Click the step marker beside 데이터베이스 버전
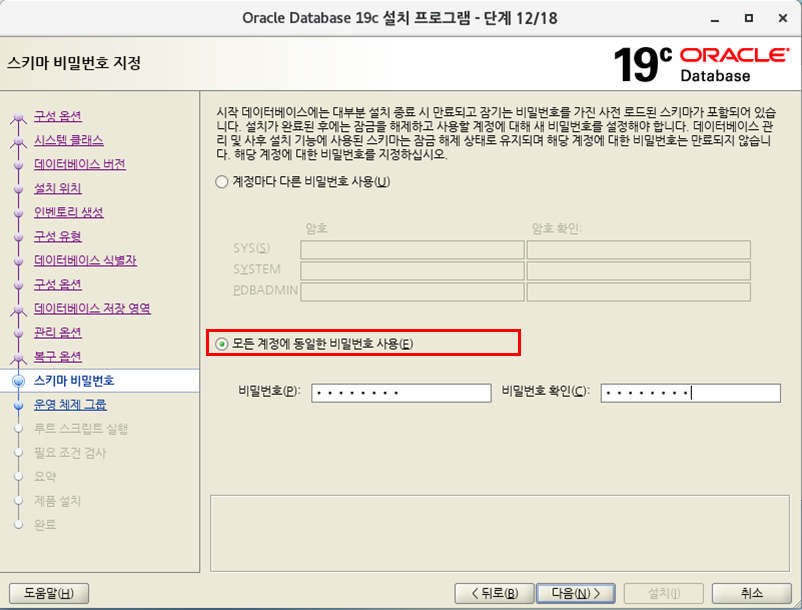 coord(18,165)
